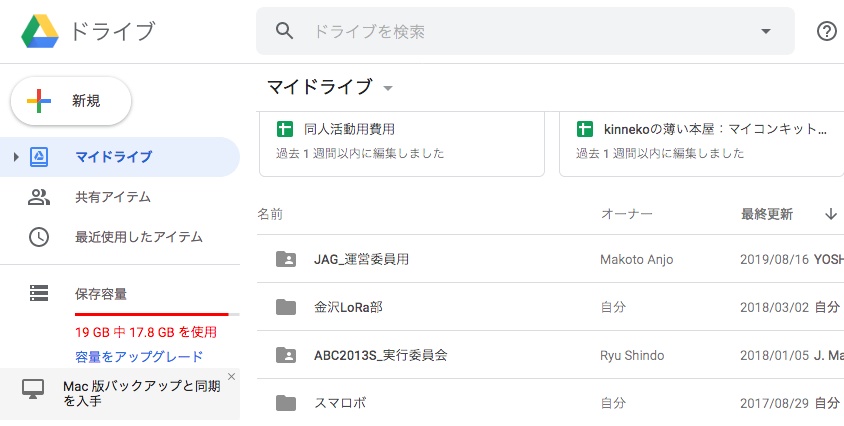Click the Sheets icon on 同人活動用費用
Screen dimensions: 844x426
(x=285, y=129)
